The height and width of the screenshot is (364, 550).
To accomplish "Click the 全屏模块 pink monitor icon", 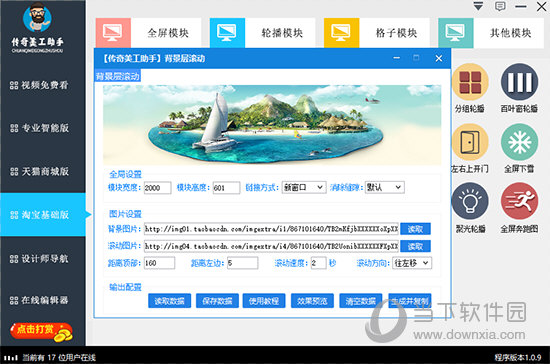I will click(x=113, y=33).
